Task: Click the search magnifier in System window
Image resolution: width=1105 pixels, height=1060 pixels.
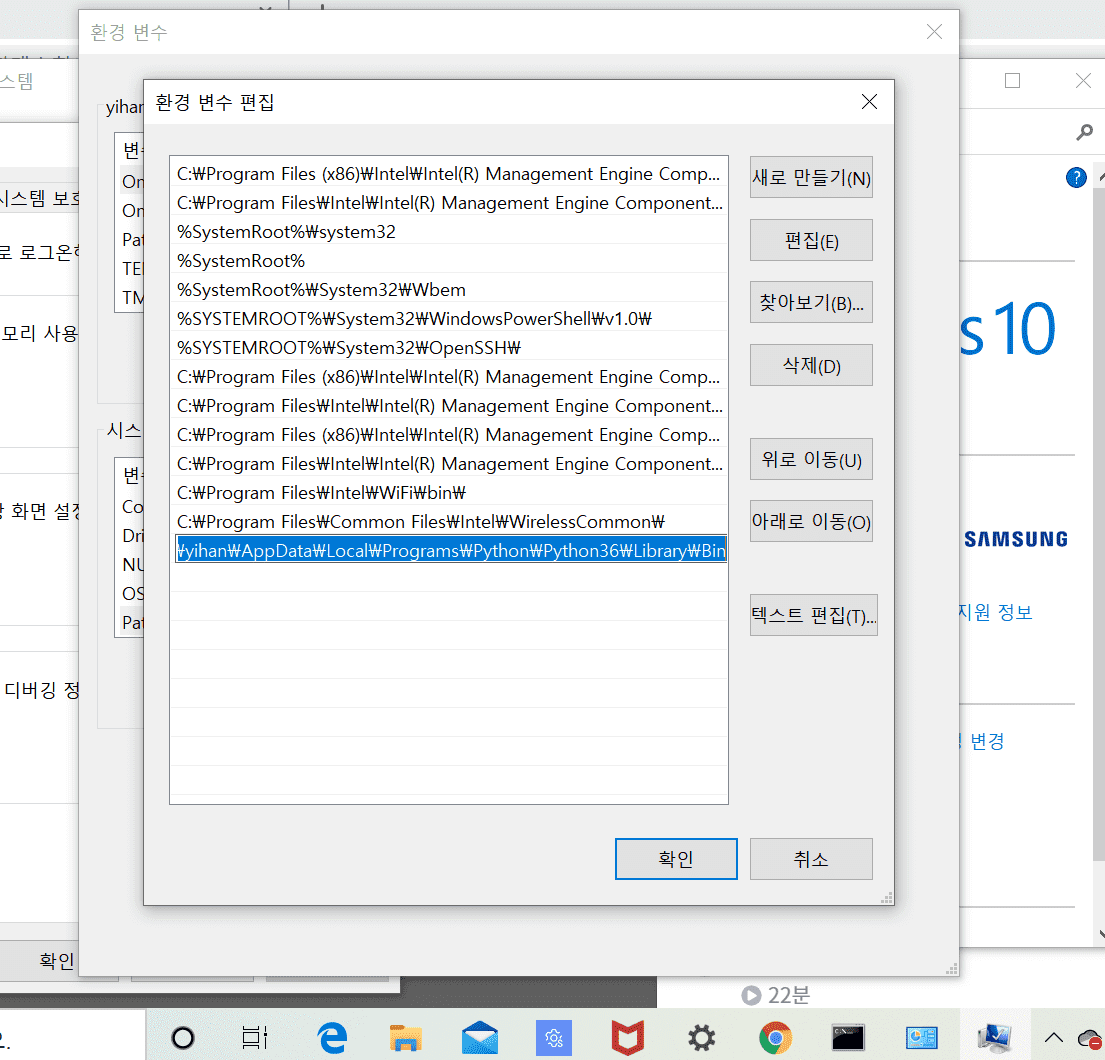Action: pos(1085,132)
